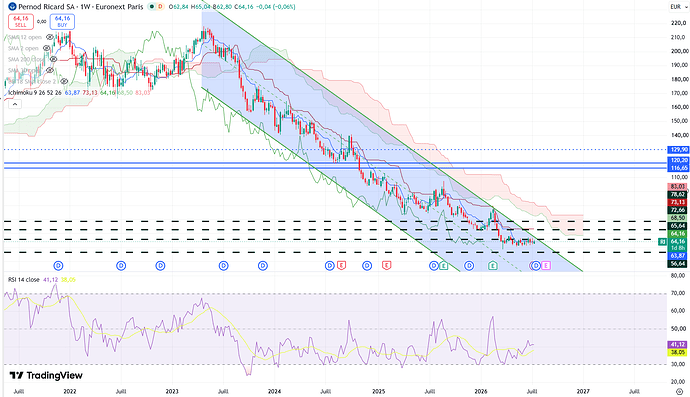Click the 70,00 RSI scale label

coord(679,293)
